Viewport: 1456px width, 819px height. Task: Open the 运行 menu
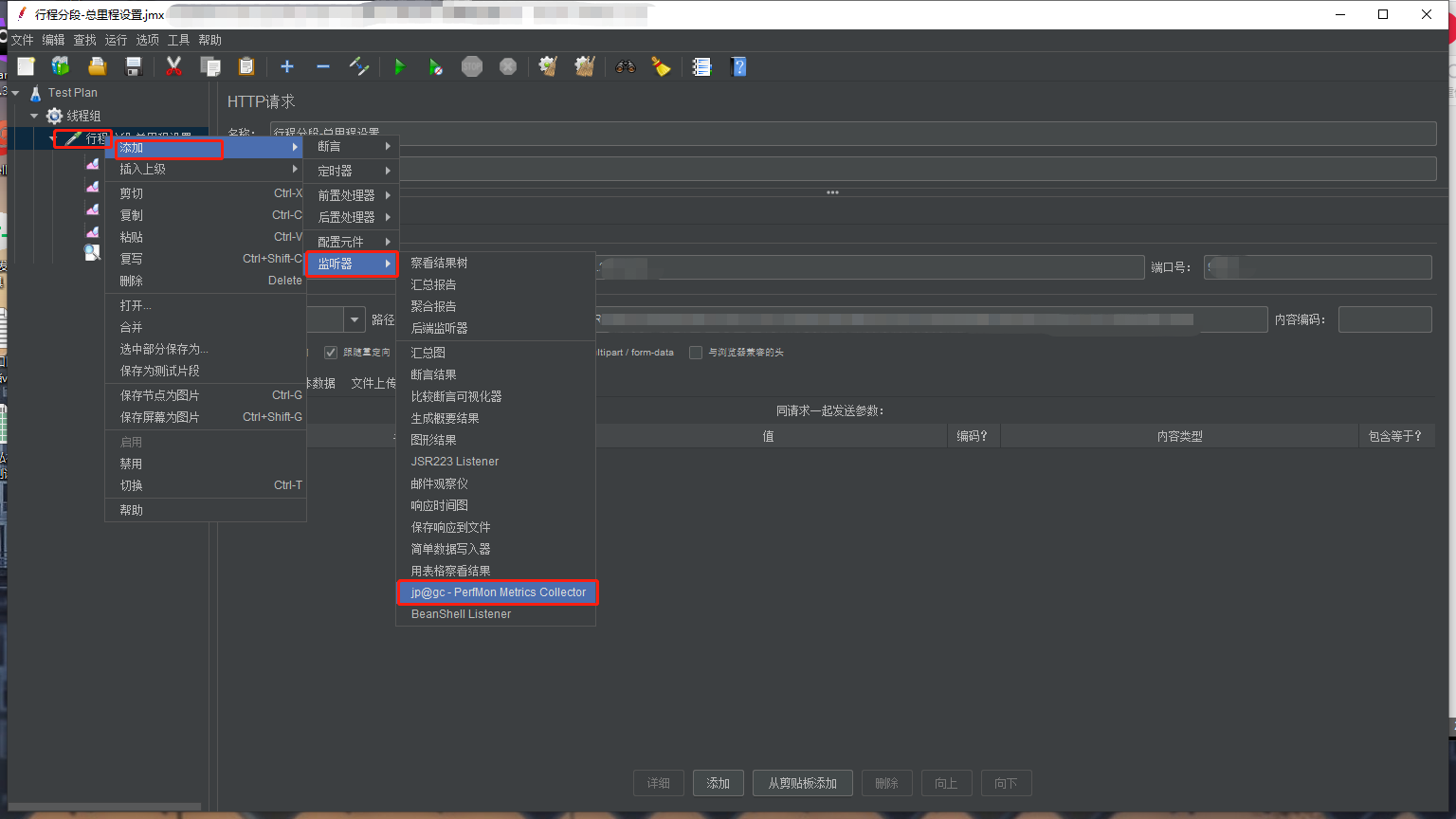pyautogui.click(x=116, y=40)
